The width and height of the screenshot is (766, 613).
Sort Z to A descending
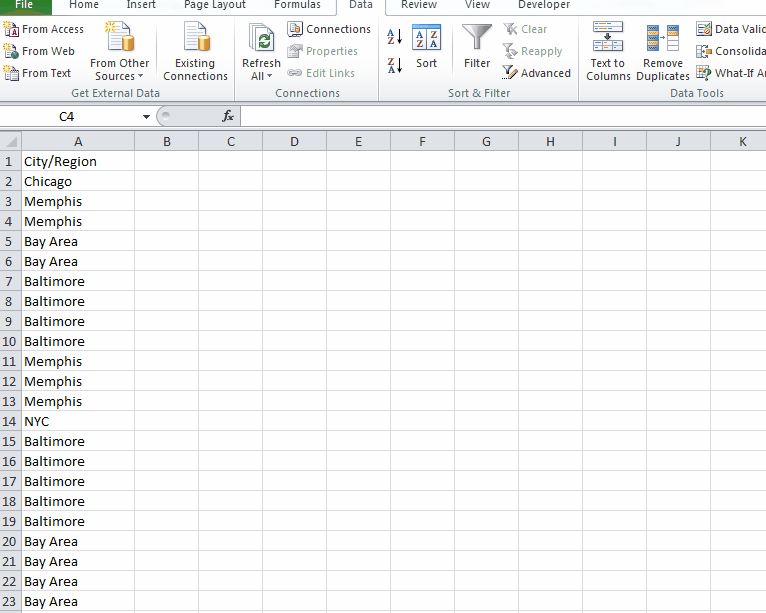point(394,65)
